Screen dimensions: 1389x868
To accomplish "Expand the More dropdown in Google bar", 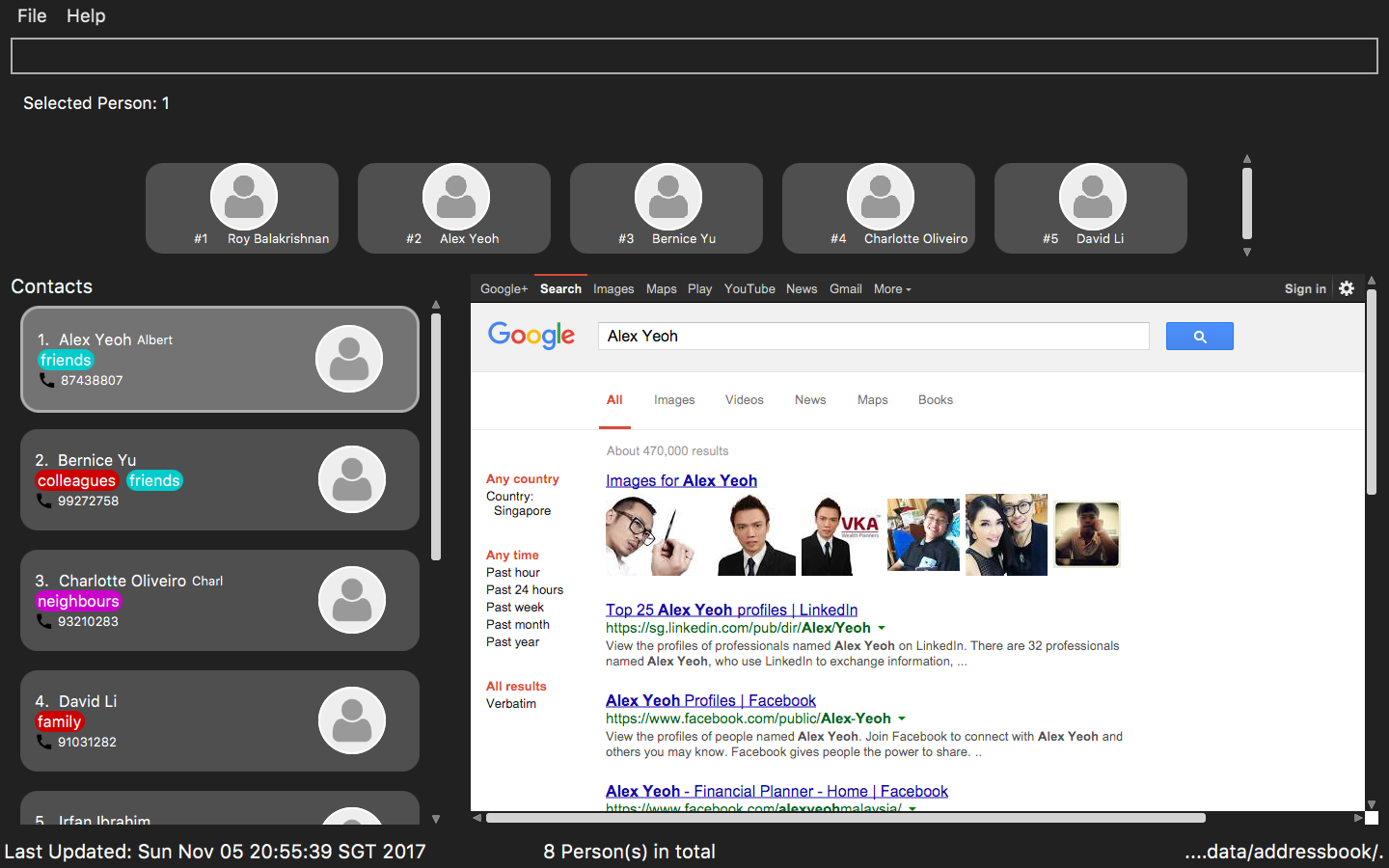I will click(892, 288).
